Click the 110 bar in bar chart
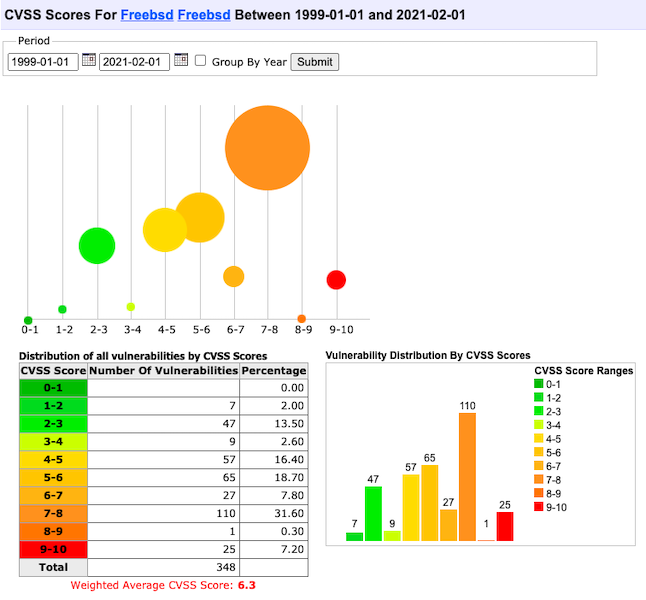 point(467,477)
